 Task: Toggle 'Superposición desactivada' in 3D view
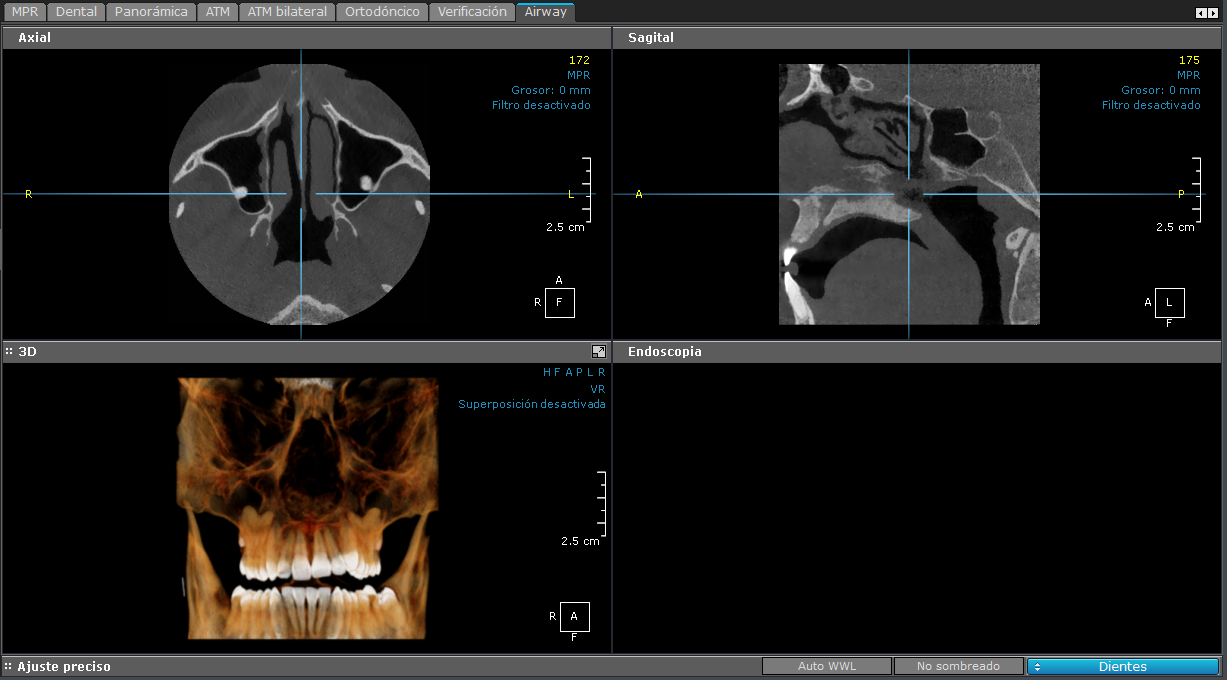[532, 405]
